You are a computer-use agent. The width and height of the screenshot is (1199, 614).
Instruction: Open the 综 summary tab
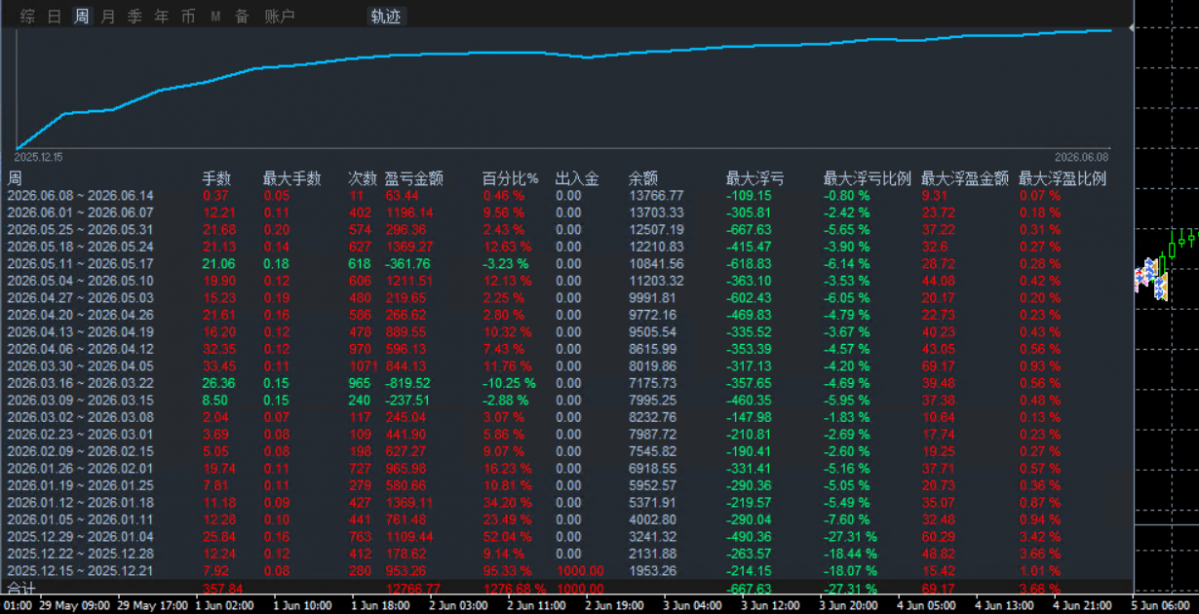(28, 16)
